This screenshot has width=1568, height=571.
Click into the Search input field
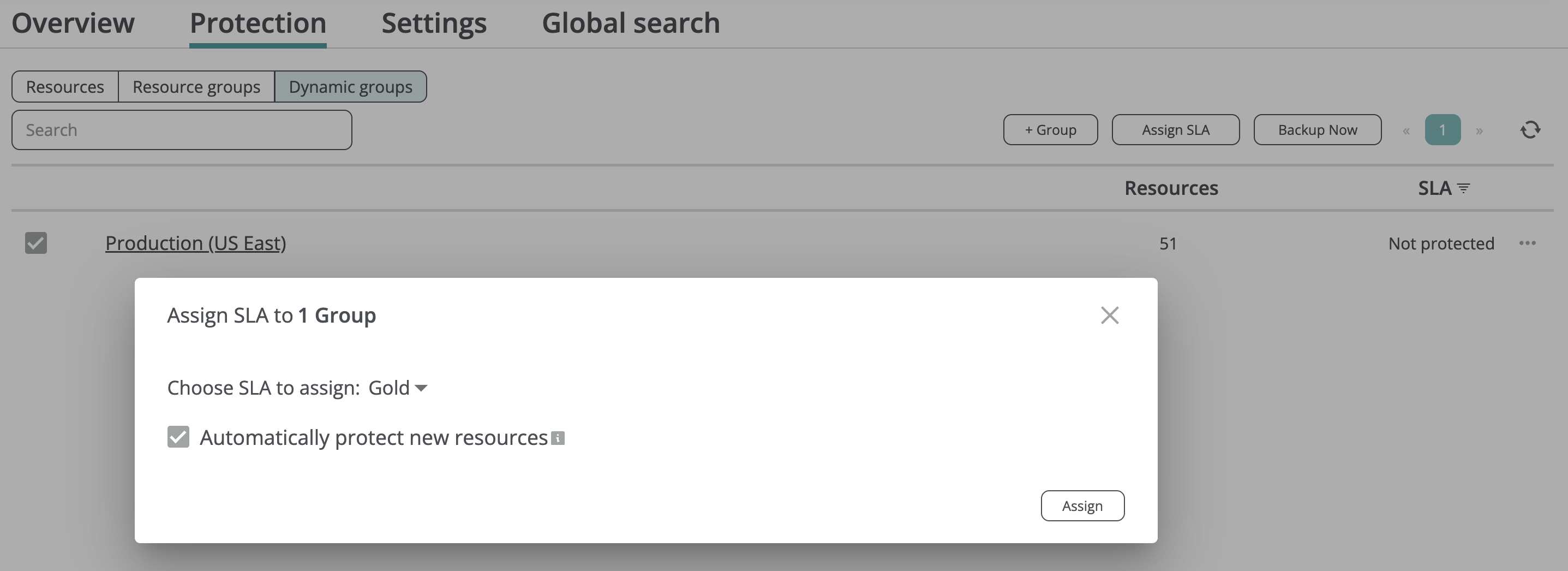181,130
